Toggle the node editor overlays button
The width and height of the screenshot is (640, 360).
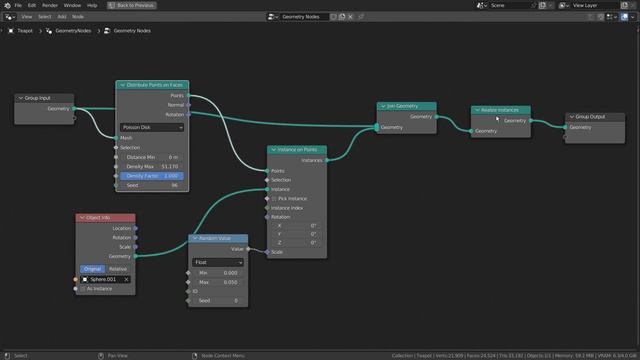coord(624,17)
